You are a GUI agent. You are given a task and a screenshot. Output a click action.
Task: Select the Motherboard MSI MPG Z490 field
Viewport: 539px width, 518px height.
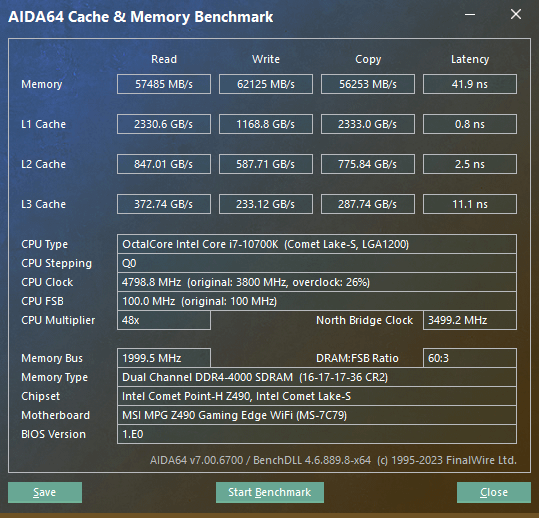tap(317, 415)
